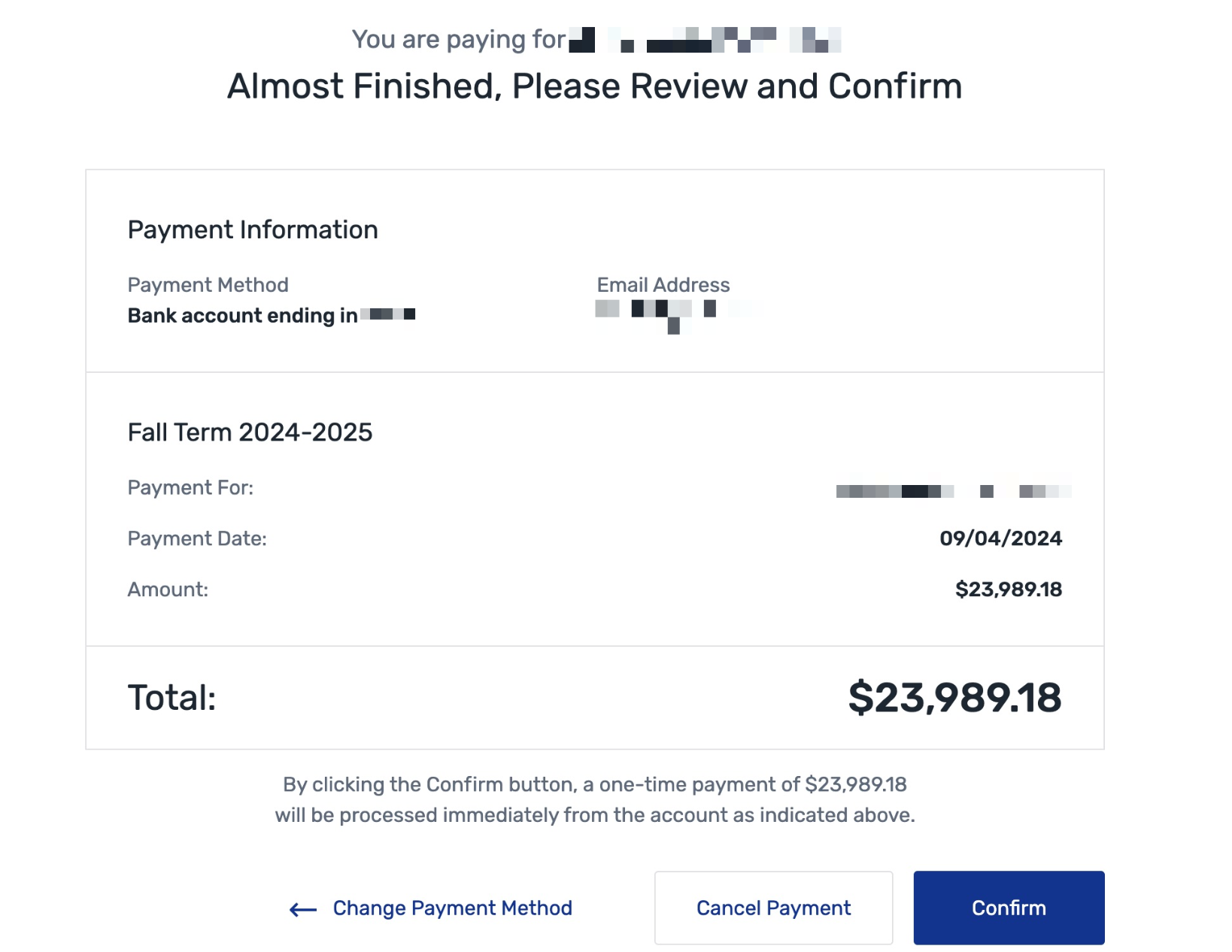
Task: Click the one-time payment disclaimer text
Action: click(x=595, y=800)
